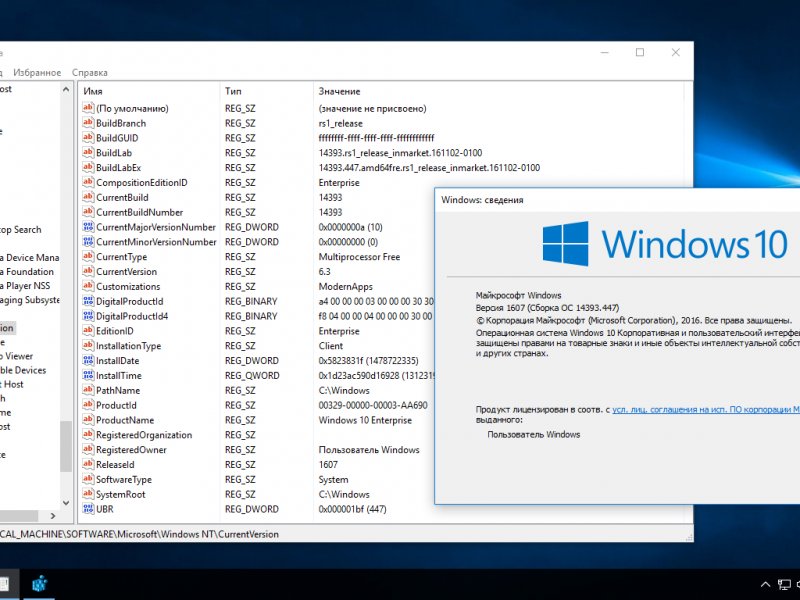Click the 0x5823831f (1478722335) data
Image resolution: width=800 pixels, height=600 pixels.
[368, 360]
